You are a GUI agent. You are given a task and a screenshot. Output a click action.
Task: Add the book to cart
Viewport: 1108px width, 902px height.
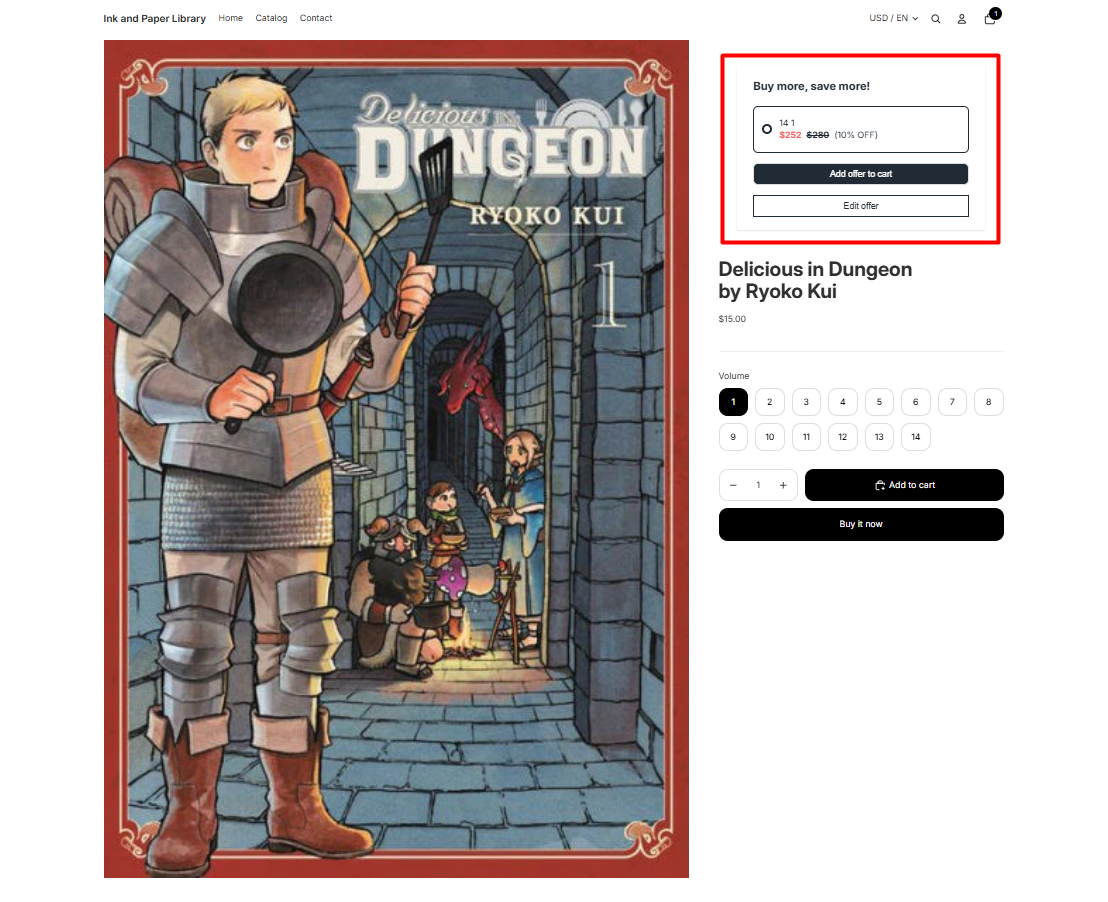904,485
